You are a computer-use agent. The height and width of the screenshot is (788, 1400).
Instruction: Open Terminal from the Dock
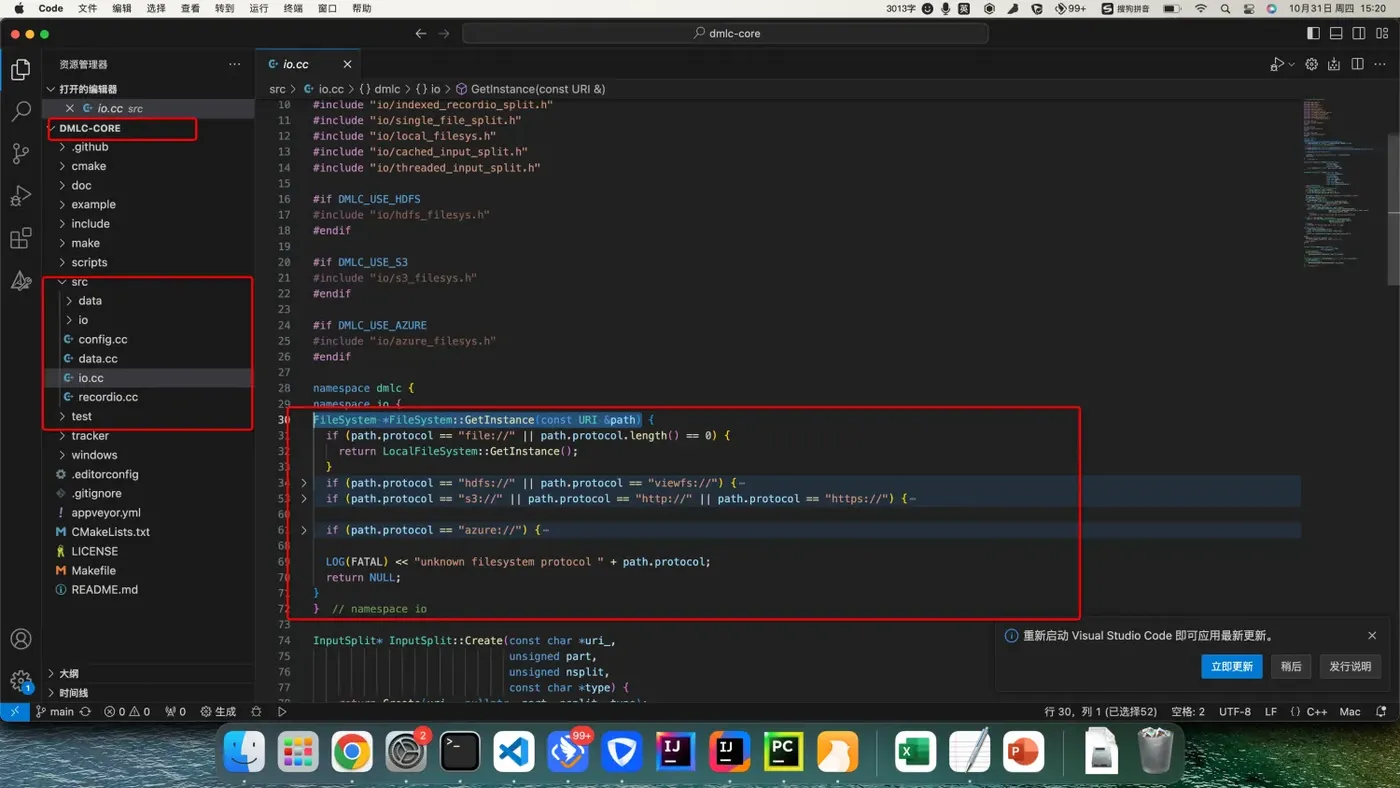point(460,752)
